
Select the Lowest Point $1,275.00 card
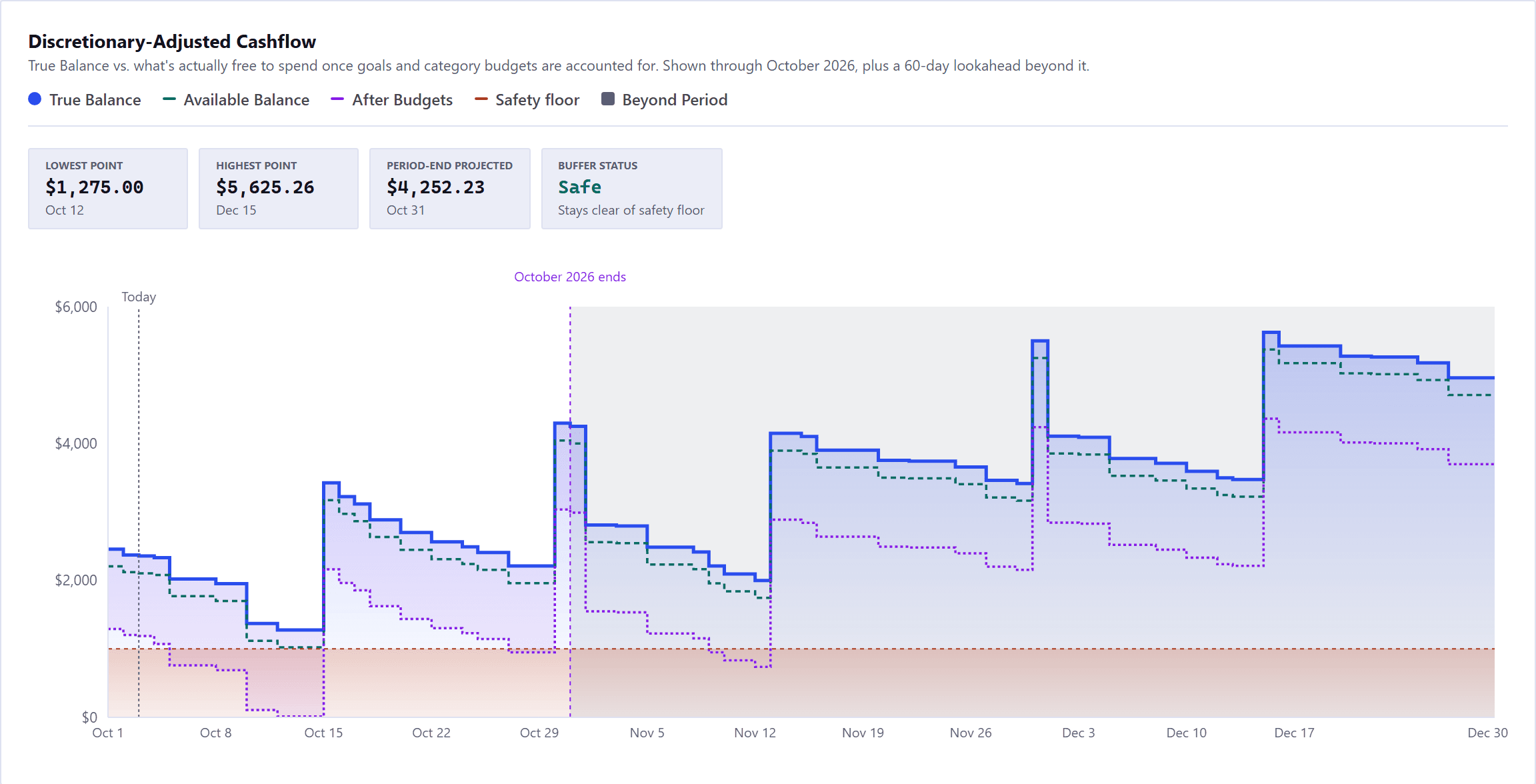108,189
